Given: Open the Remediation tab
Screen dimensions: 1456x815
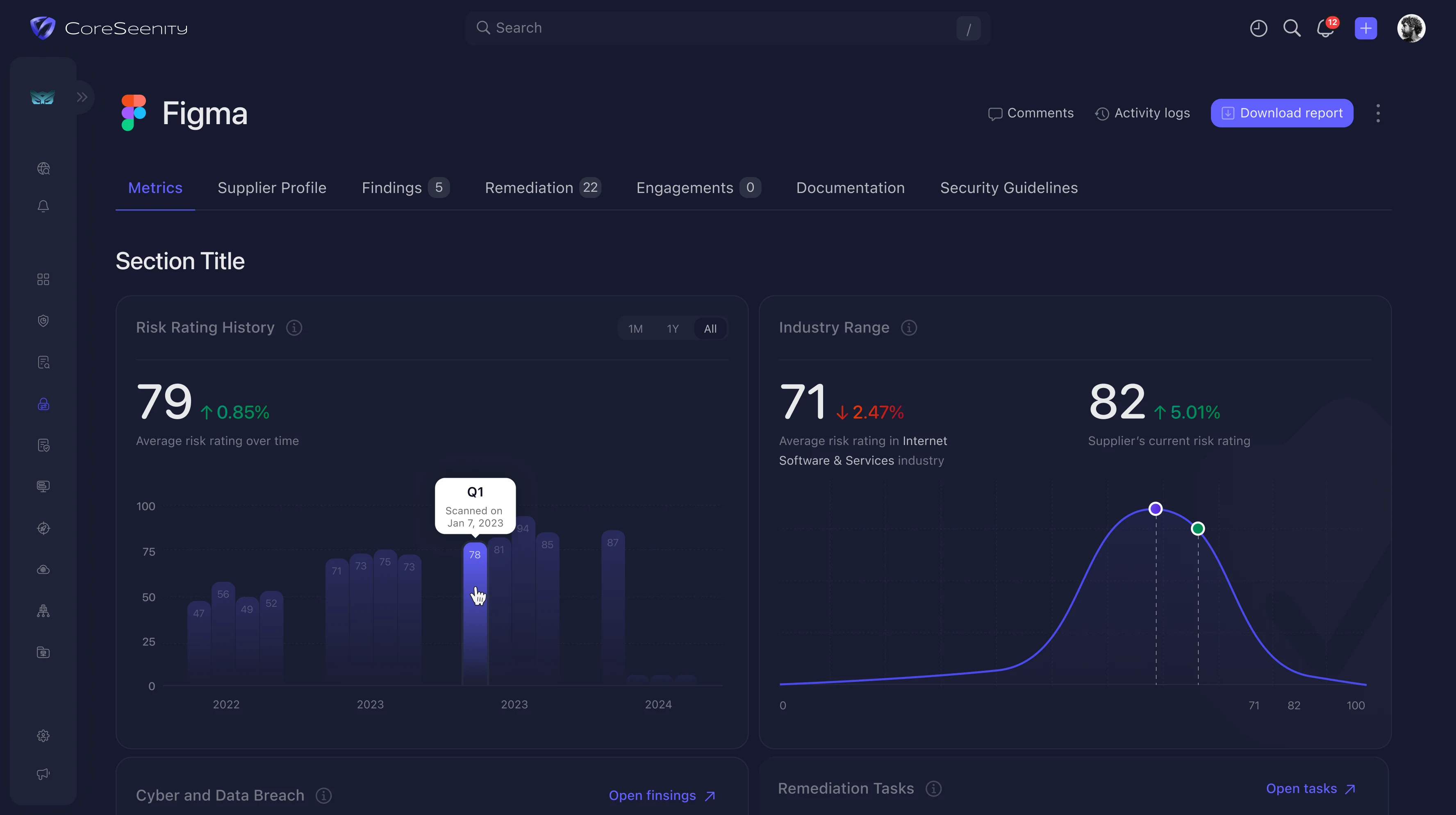Looking at the screenshot, I should pyautogui.click(x=543, y=188).
